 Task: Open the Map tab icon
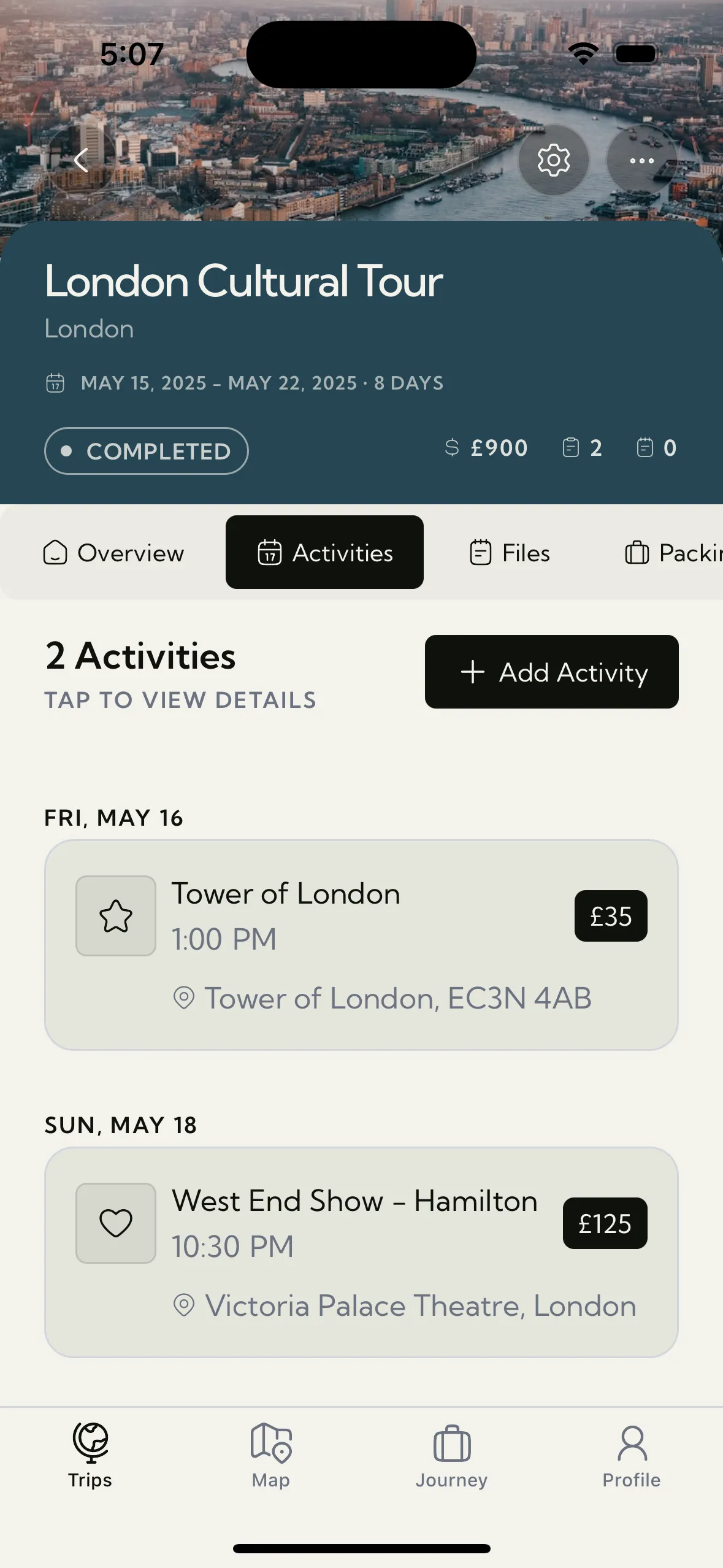271,1454
